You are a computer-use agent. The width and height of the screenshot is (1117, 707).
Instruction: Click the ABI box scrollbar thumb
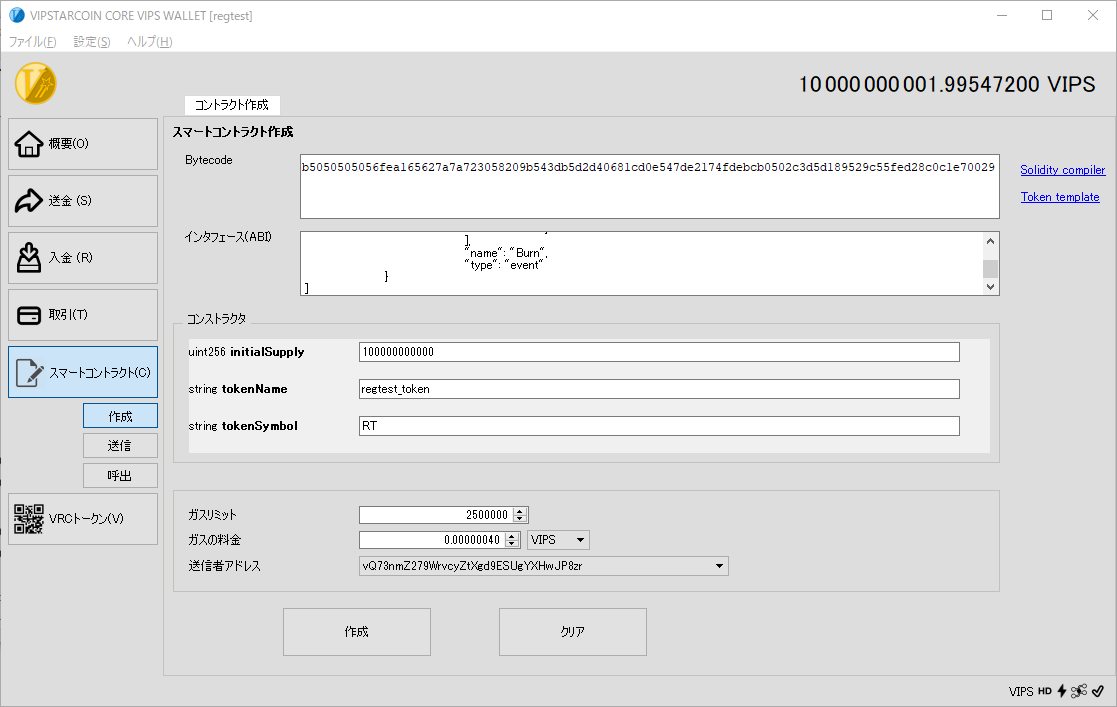pyautogui.click(x=990, y=269)
